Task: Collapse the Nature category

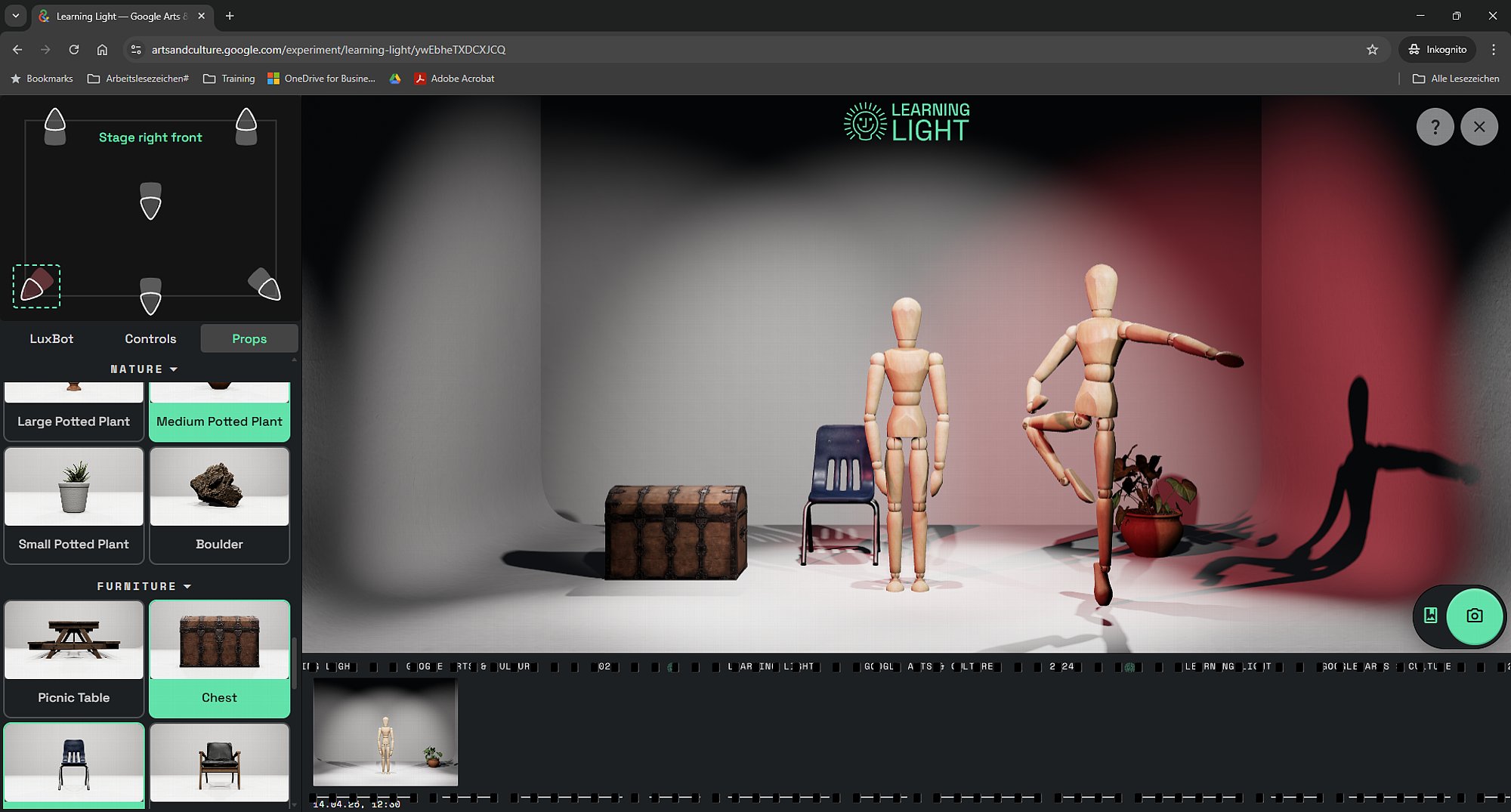Action: (144, 369)
